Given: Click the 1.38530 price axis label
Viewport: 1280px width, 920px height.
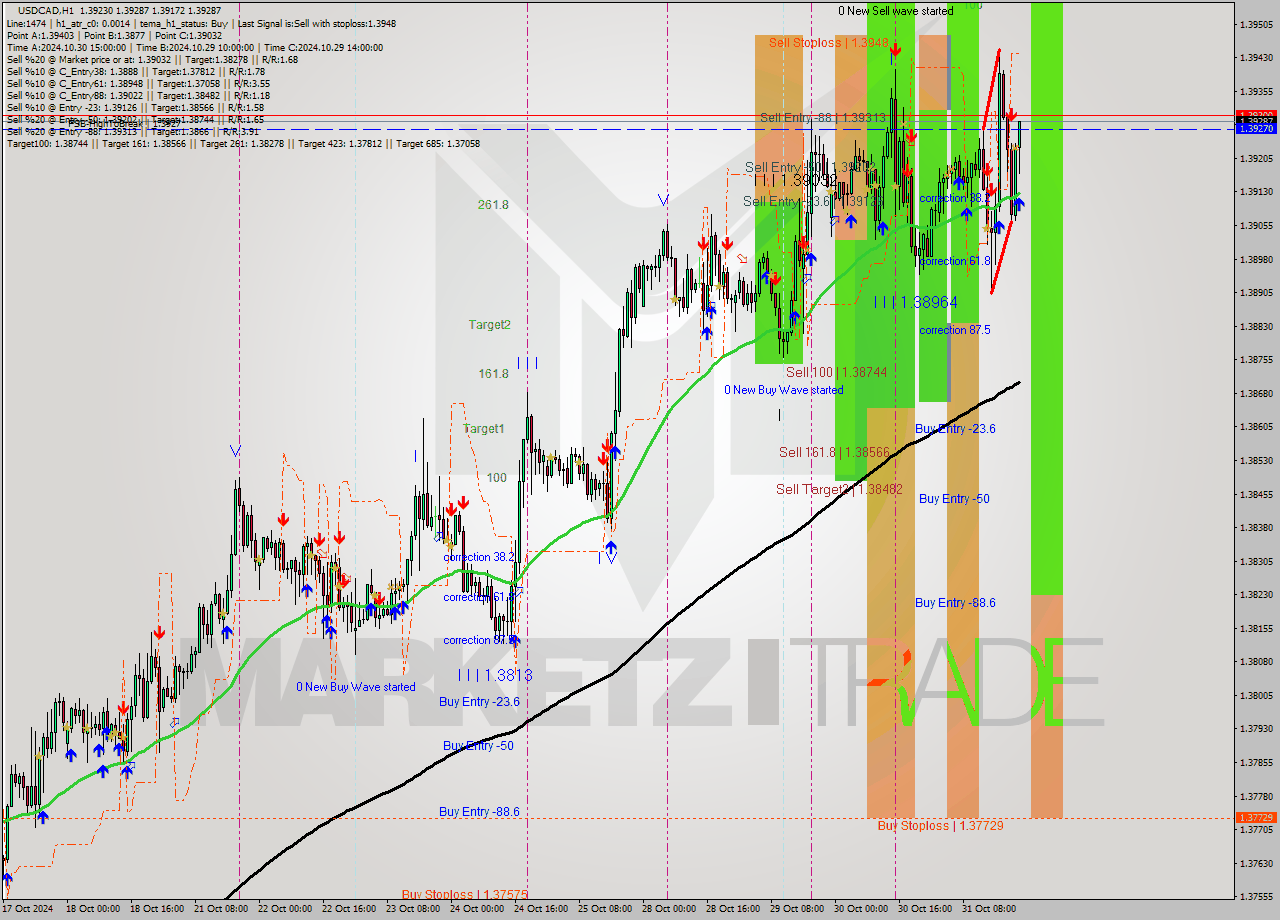Looking at the screenshot, I should (x=1255, y=460).
